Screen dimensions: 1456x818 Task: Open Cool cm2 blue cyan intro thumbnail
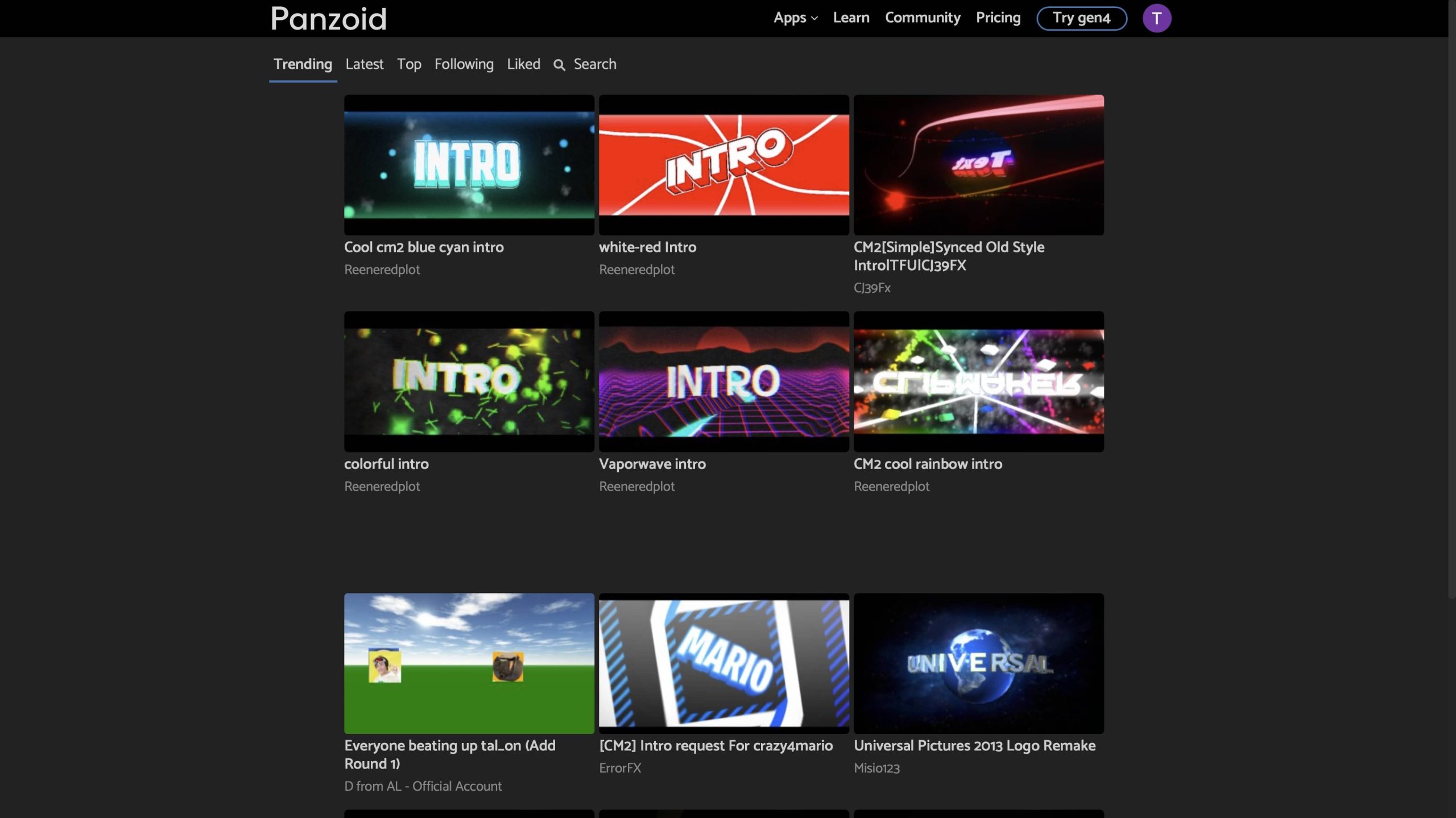click(x=469, y=165)
